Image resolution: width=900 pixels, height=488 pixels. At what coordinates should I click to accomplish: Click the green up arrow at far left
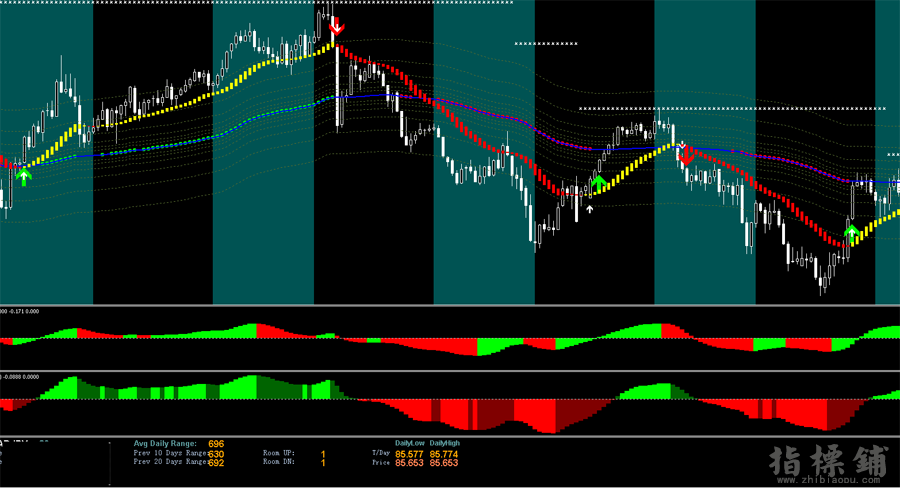24,177
